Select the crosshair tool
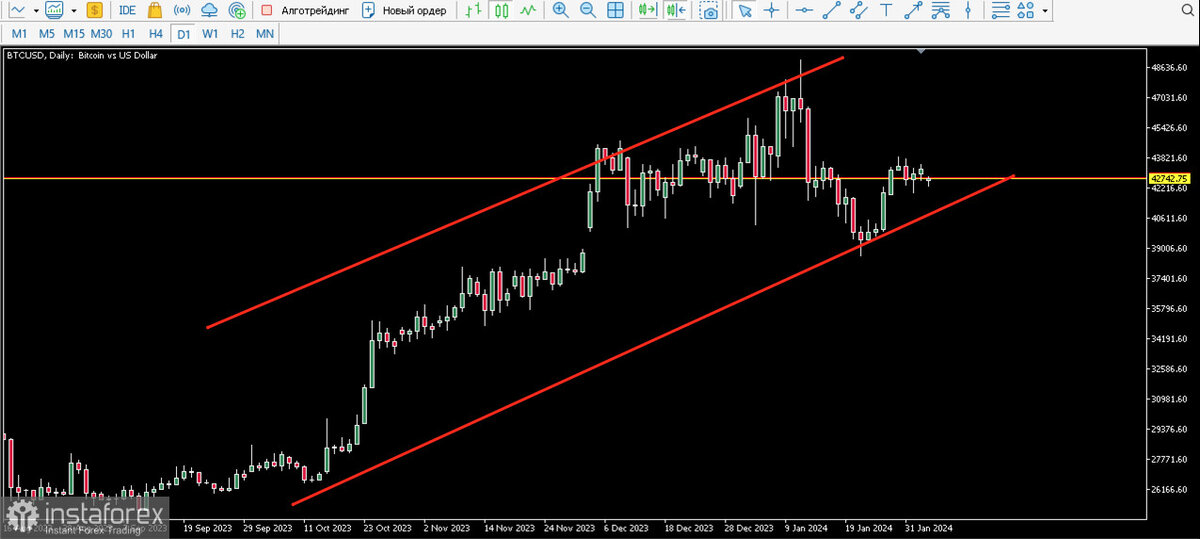The height and width of the screenshot is (539, 1200). (771, 10)
